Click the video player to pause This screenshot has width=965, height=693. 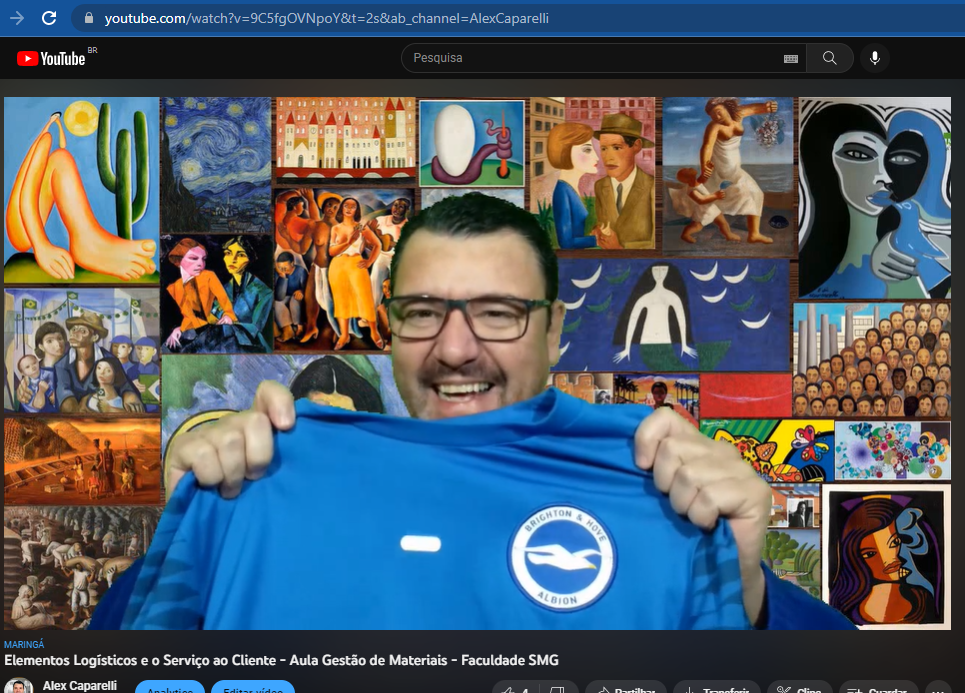tap(478, 363)
